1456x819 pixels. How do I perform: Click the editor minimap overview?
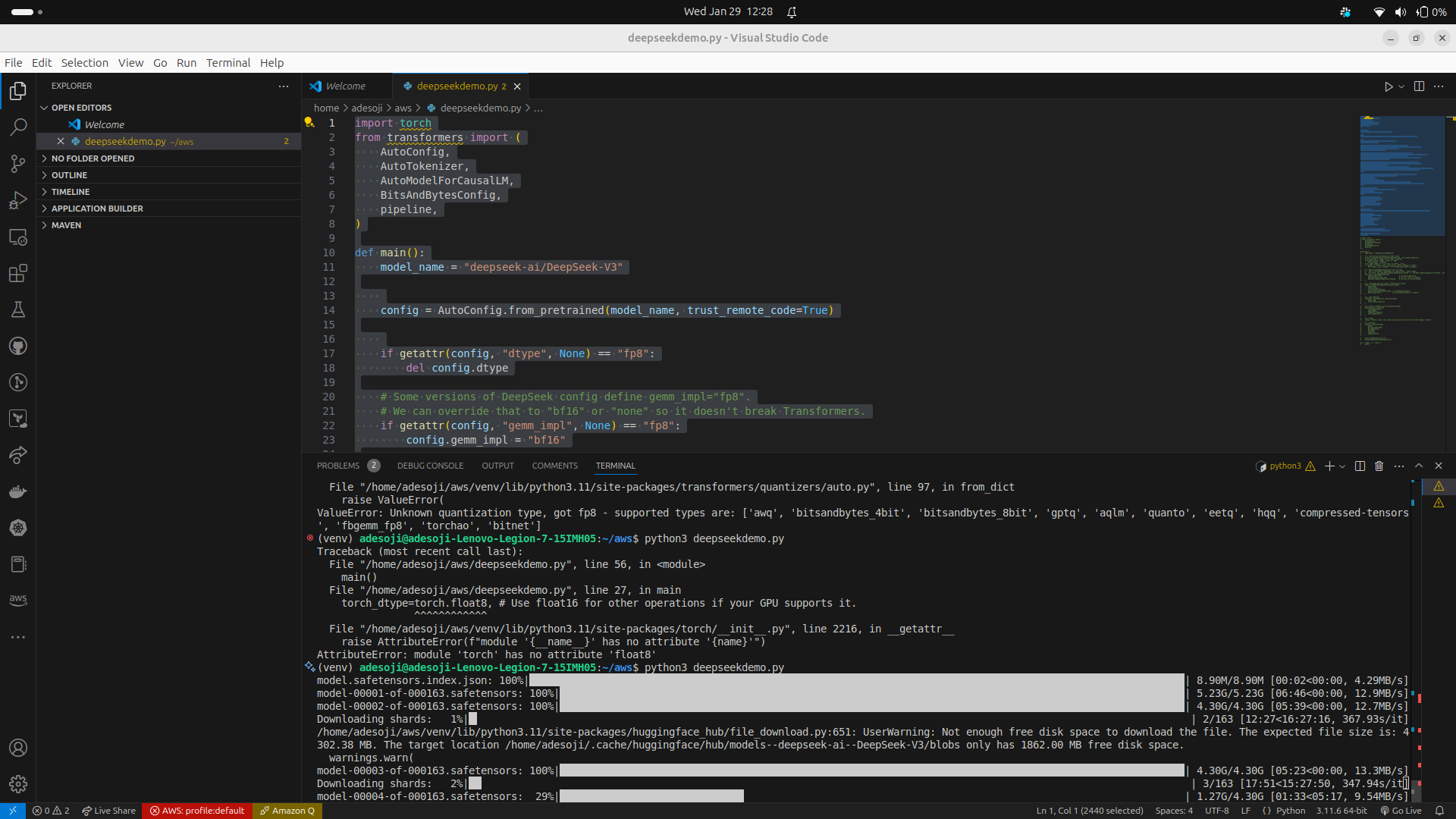(x=1403, y=227)
